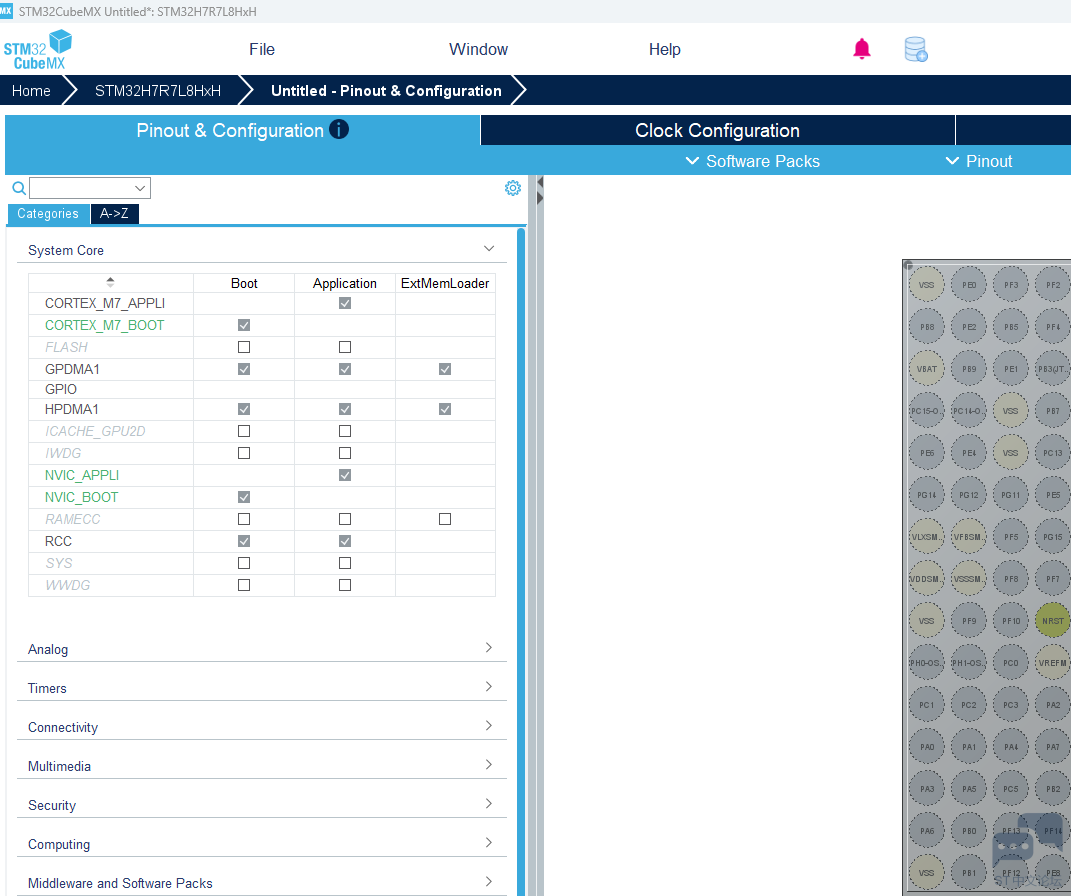Select the PB7 pin on the chip
Image resolution: width=1071 pixels, height=896 pixels.
(1053, 410)
